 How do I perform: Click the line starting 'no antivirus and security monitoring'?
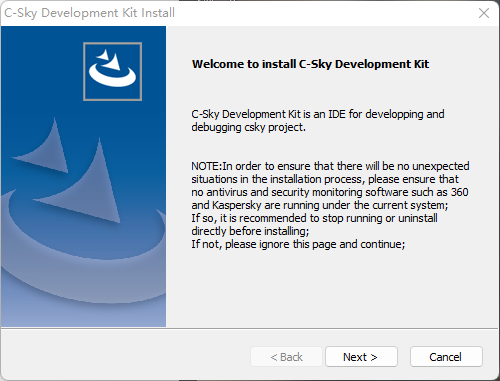click(x=330, y=192)
